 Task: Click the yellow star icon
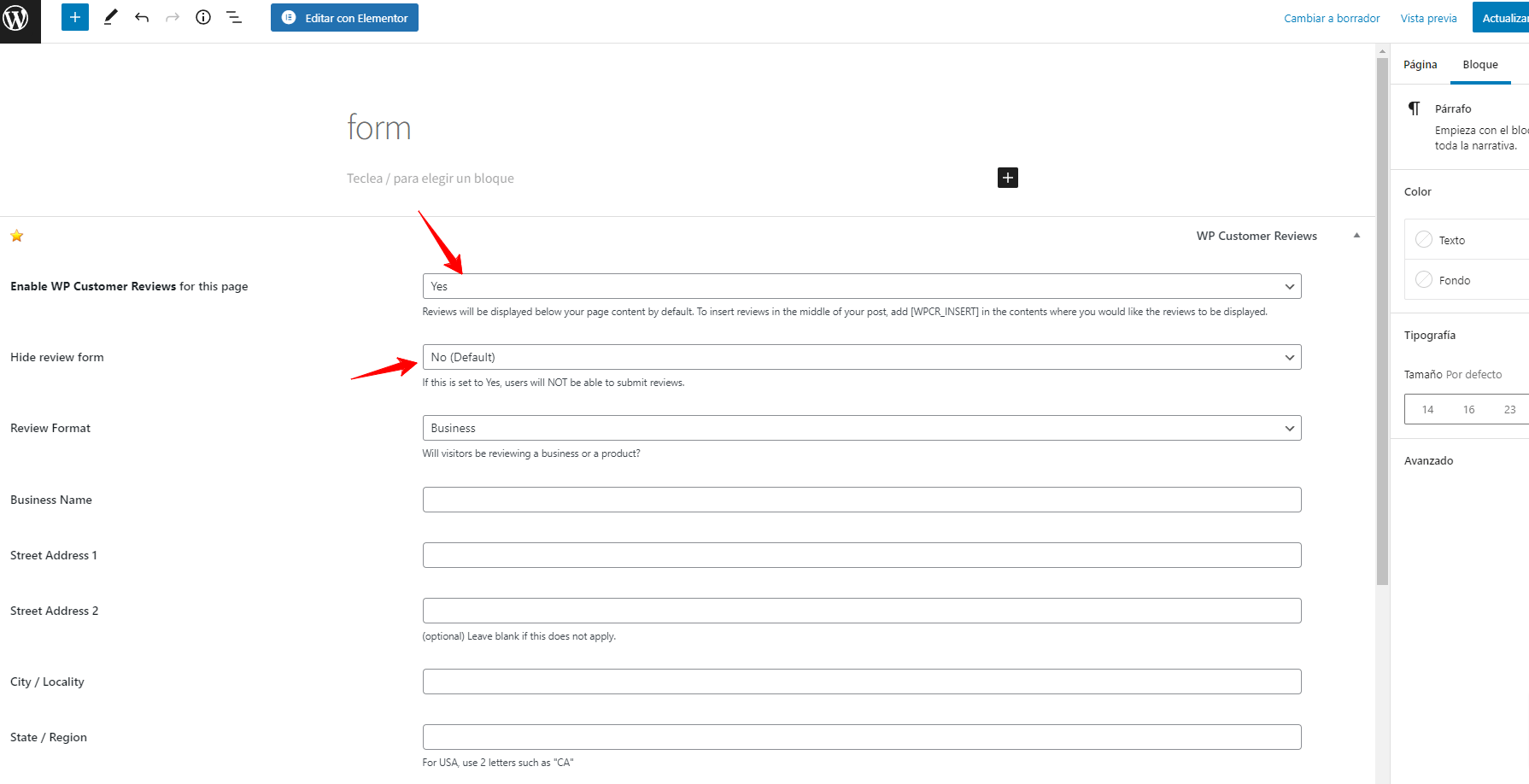[17, 236]
